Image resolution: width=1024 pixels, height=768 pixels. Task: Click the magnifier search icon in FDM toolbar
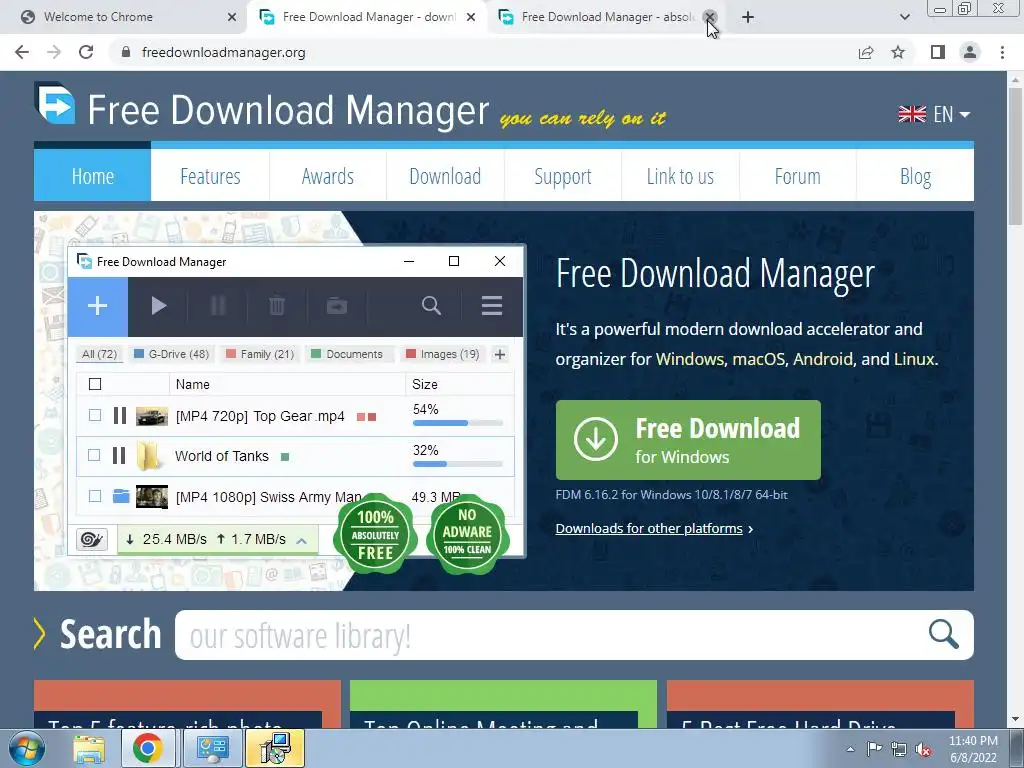tap(431, 306)
